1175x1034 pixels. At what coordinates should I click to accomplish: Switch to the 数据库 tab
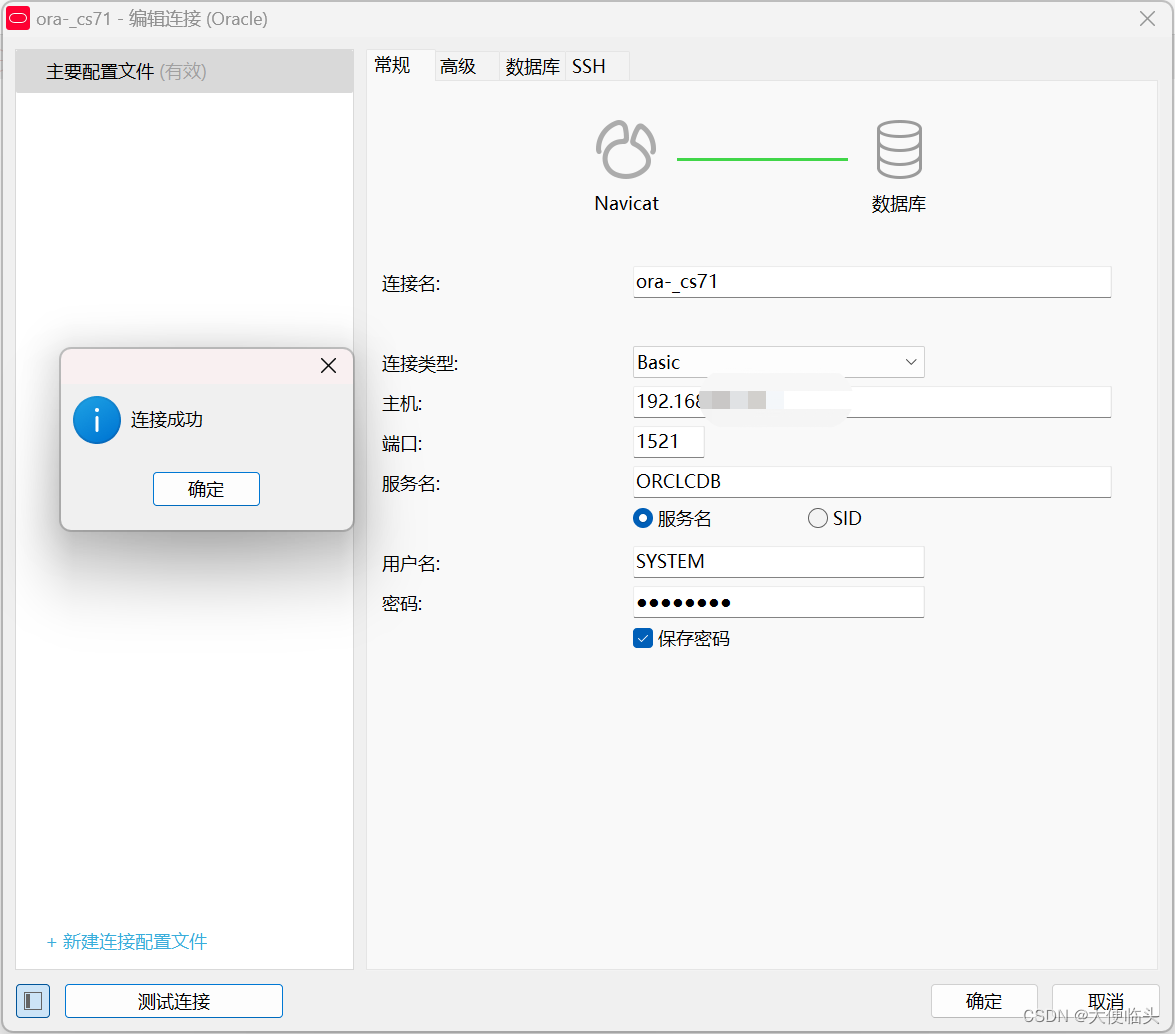[x=533, y=67]
